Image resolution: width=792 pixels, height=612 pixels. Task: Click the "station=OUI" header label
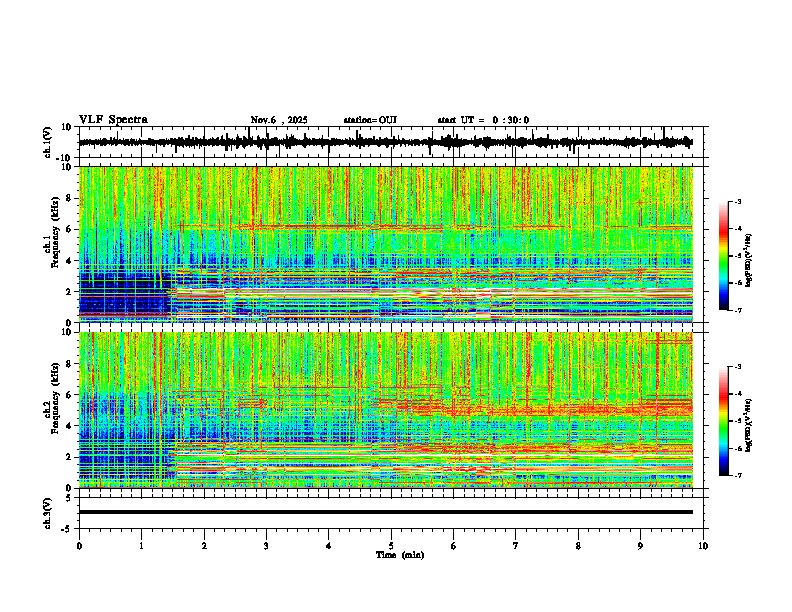click(x=370, y=120)
